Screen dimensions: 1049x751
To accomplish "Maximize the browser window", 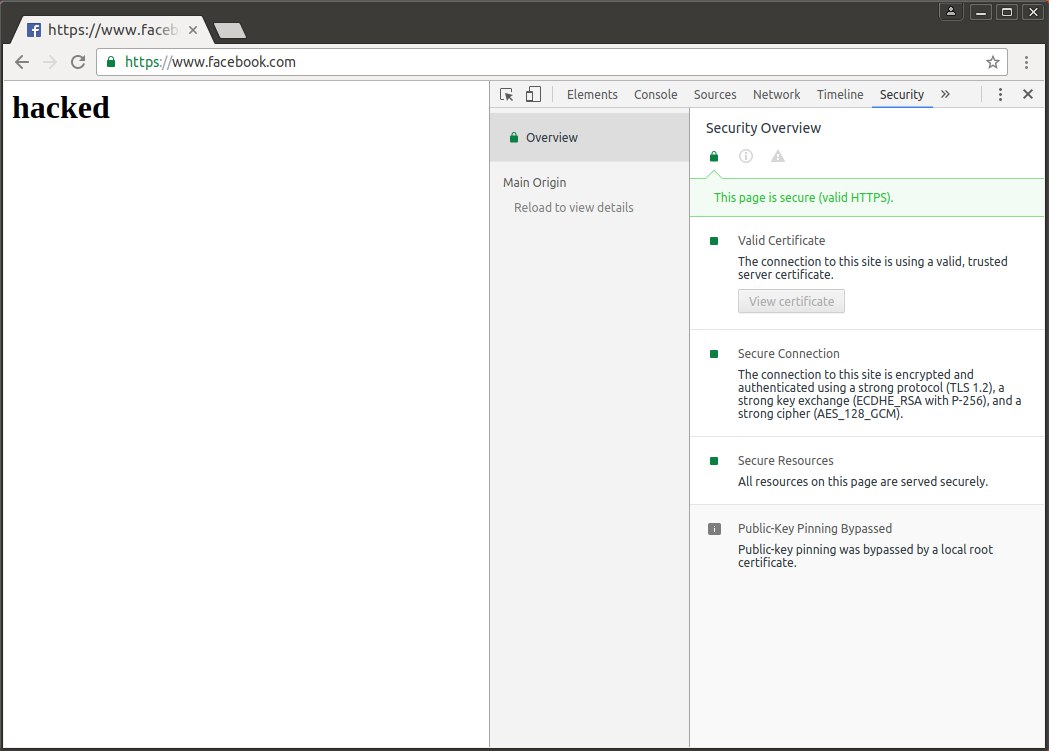I will coord(1007,11).
